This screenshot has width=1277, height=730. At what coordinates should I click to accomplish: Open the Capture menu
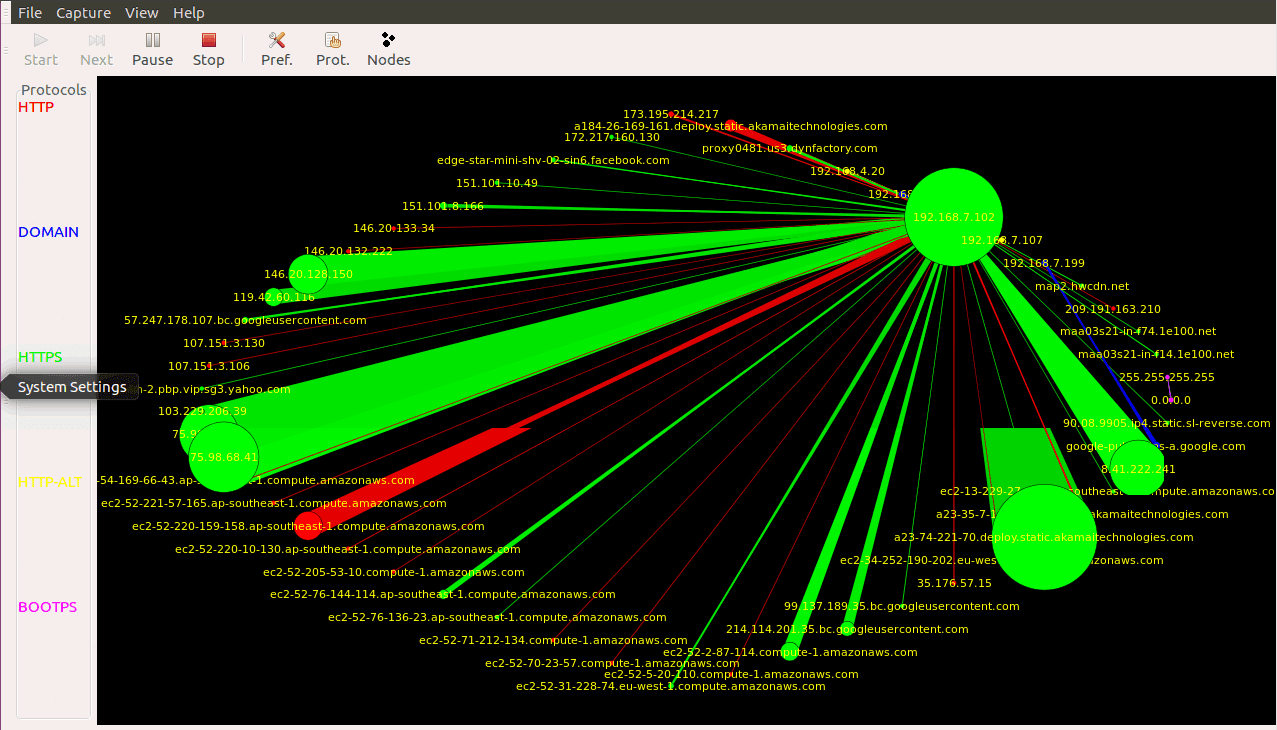[83, 12]
